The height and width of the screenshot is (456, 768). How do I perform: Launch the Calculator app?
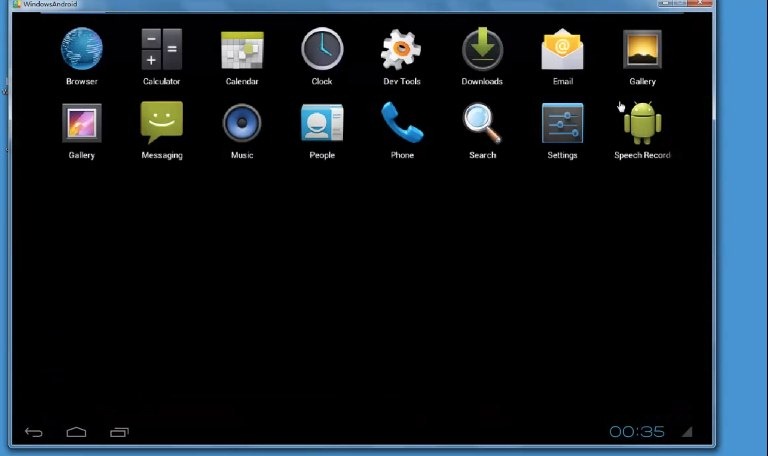tap(162, 49)
